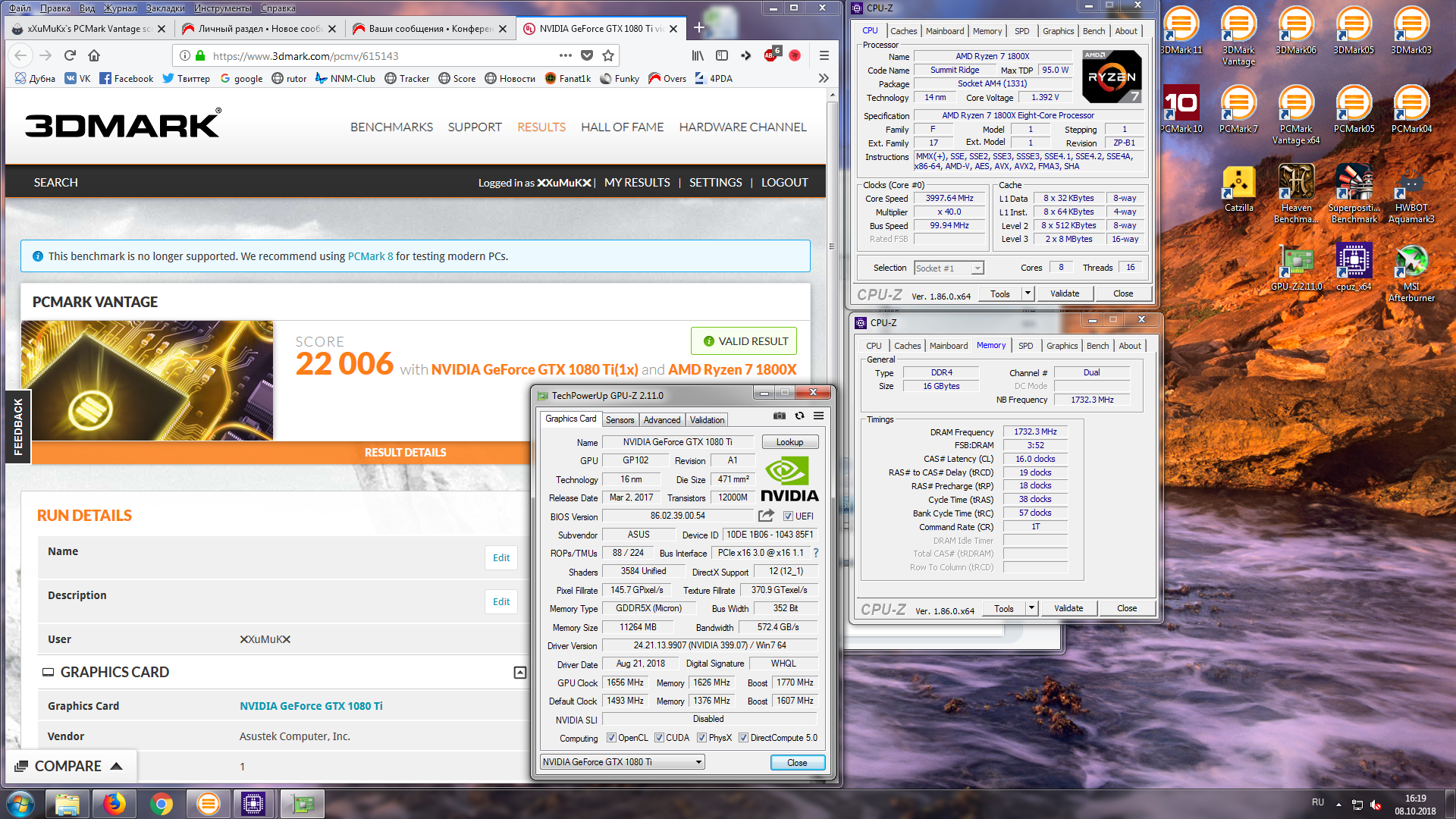Take GPU-Z screenshot with camera icon

pyautogui.click(x=780, y=416)
